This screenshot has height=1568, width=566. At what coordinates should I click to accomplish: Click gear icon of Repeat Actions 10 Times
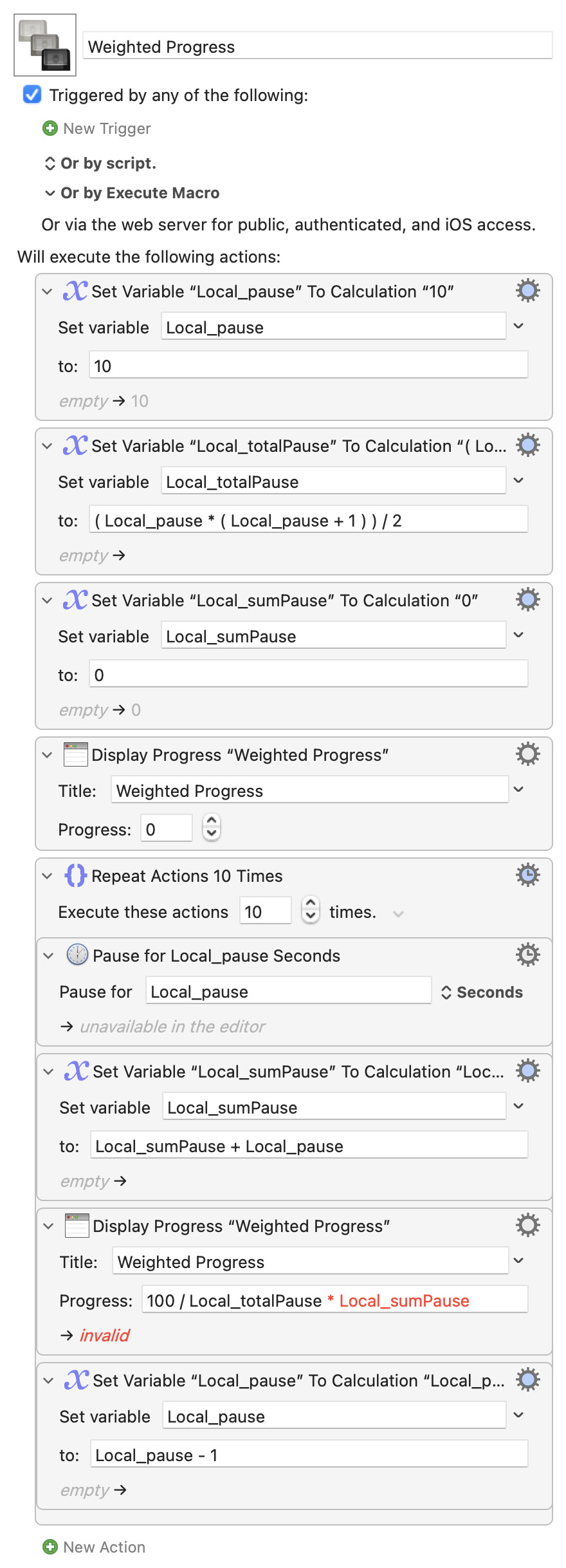click(x=527, y=875)
